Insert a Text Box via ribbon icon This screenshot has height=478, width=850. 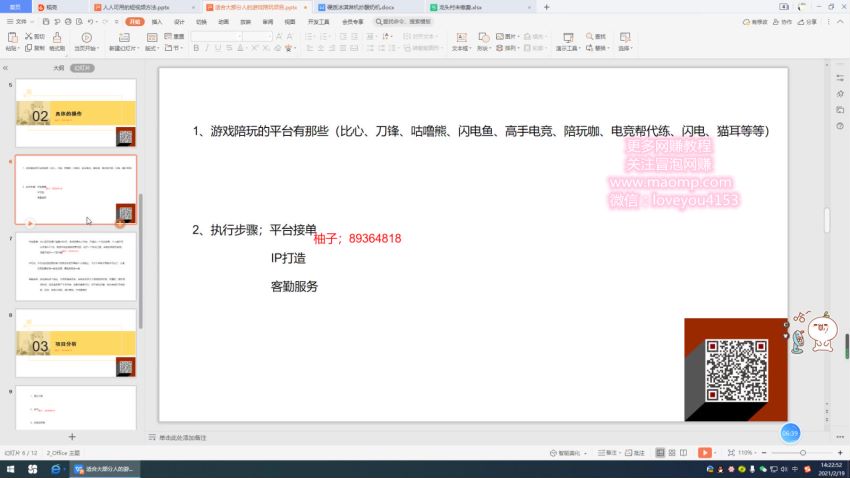[x=461, y=37]
